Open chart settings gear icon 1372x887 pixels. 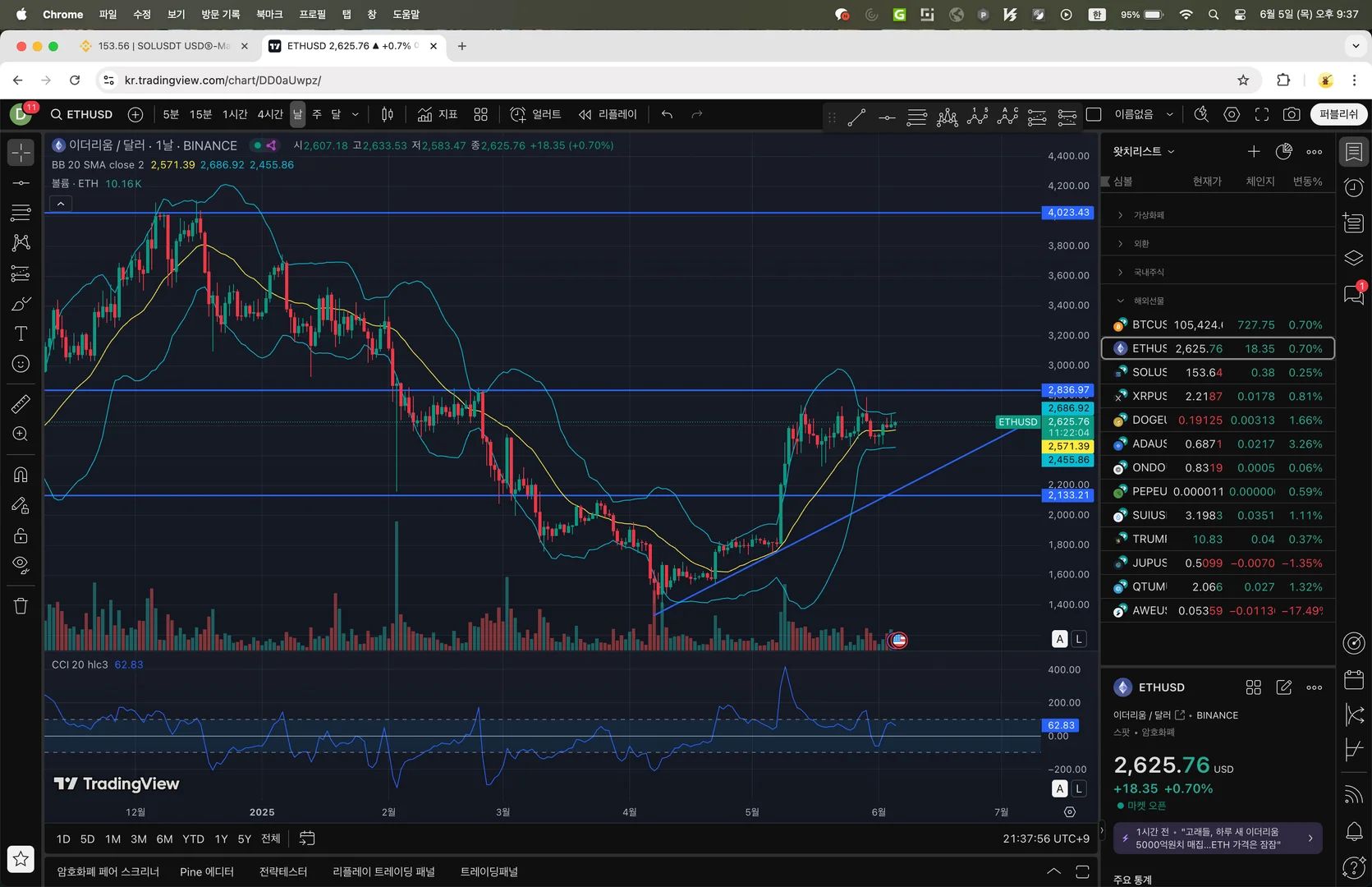[1232, 114]
